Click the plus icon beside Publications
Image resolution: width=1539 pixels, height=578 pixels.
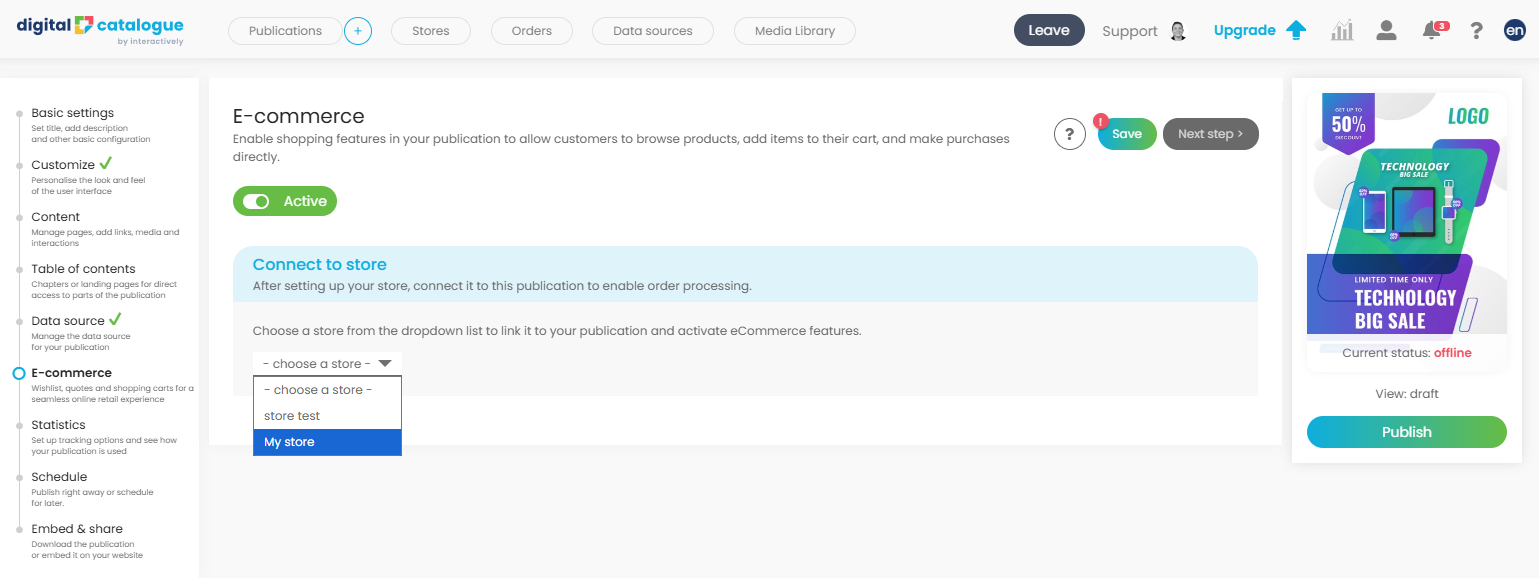pyautogui.click(x=358, y=31)
